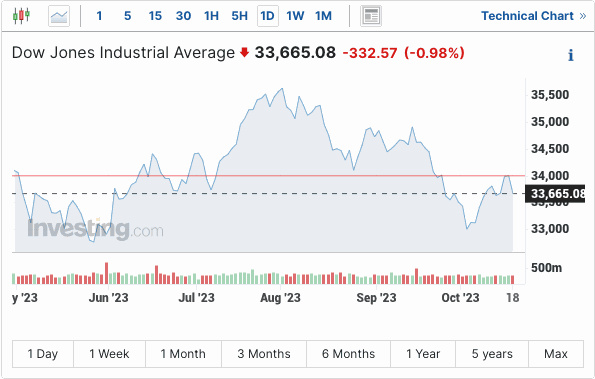Select the 1M interval
This screenshot has height=379, width=595.
coord(323,16)
